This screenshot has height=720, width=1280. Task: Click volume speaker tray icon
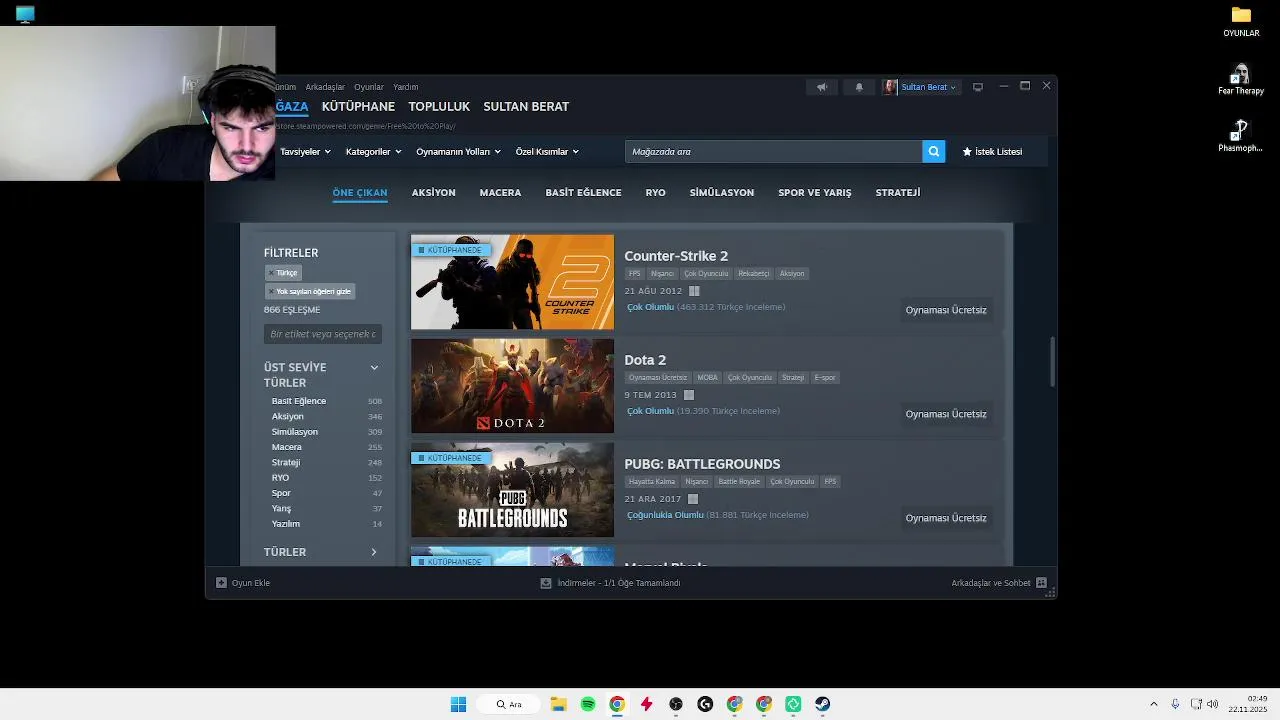click(1213, 704)
